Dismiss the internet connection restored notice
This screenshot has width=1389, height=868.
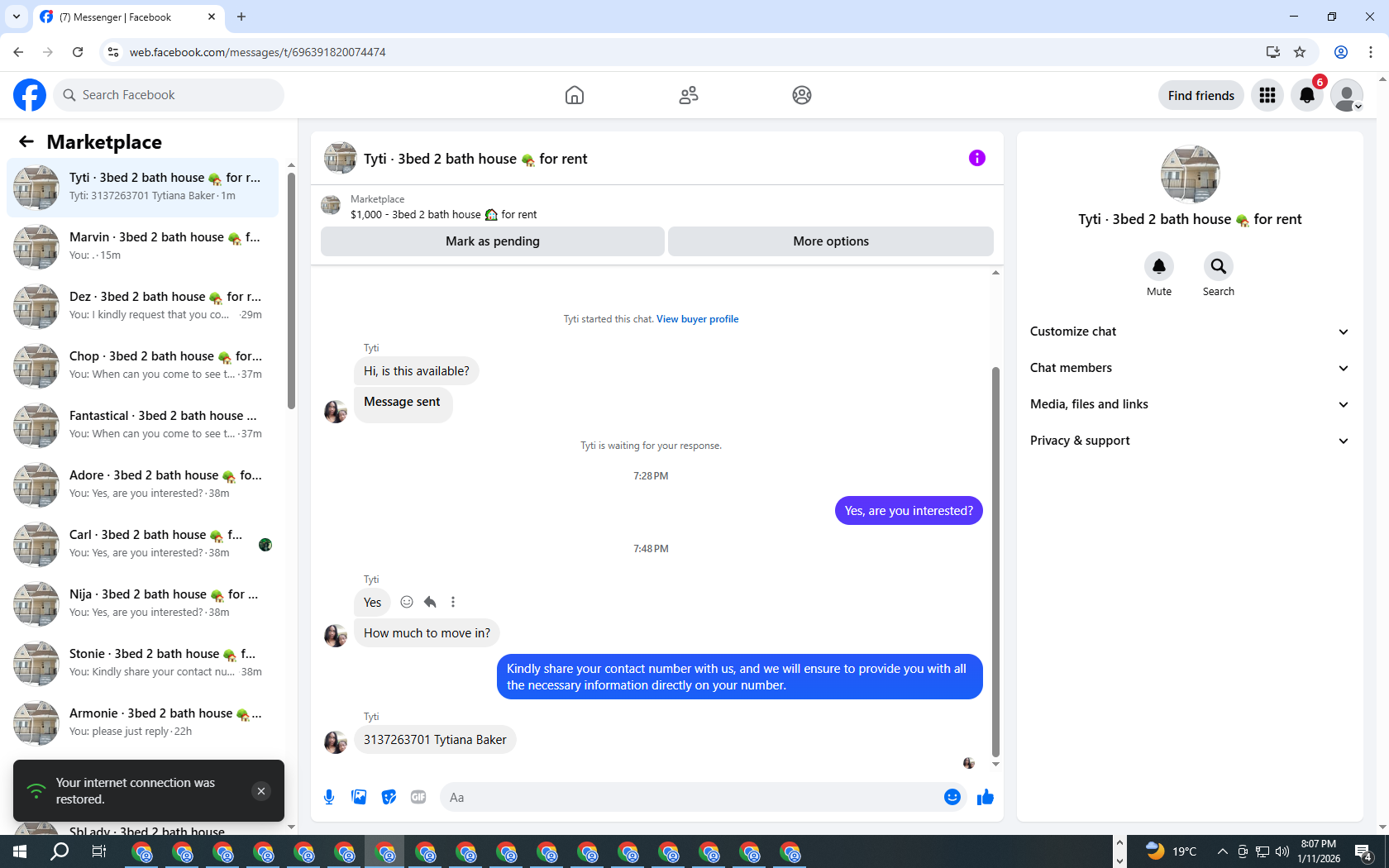[x=261, y=791]
